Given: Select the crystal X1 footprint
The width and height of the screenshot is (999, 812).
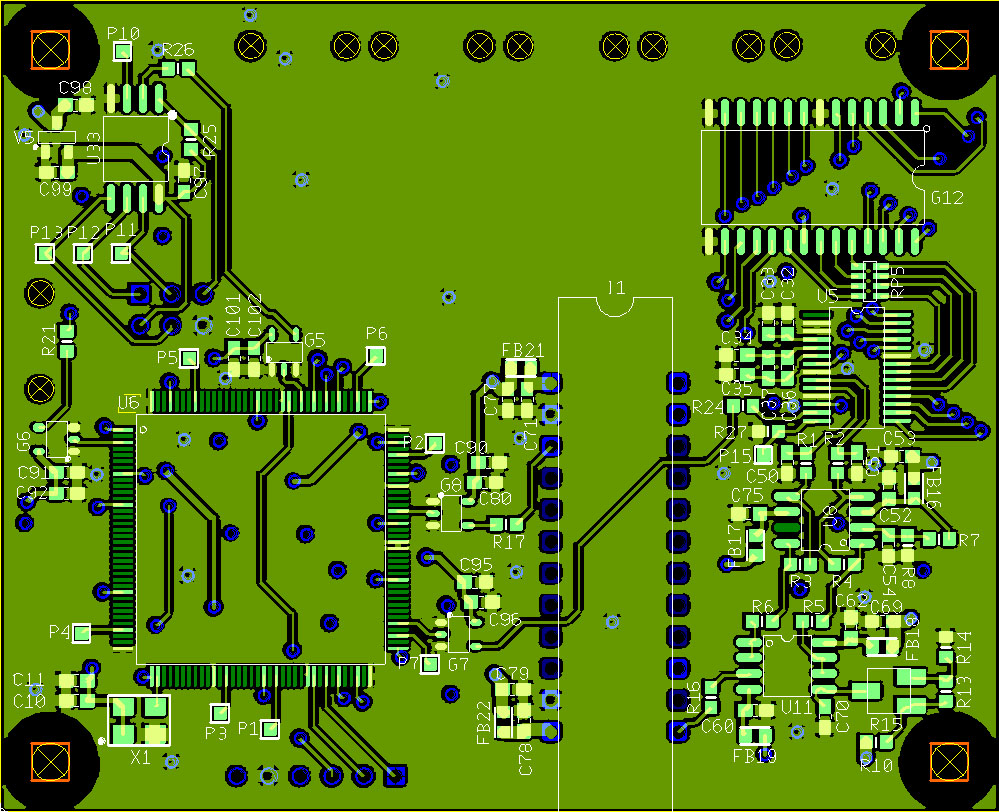Looking at the screenshot, I should click(138, 721).
